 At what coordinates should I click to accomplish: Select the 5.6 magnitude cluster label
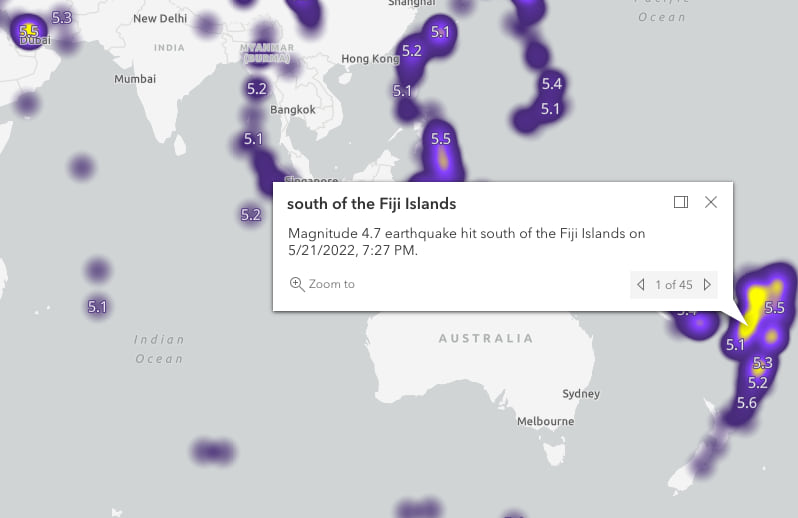click(746, 403)
